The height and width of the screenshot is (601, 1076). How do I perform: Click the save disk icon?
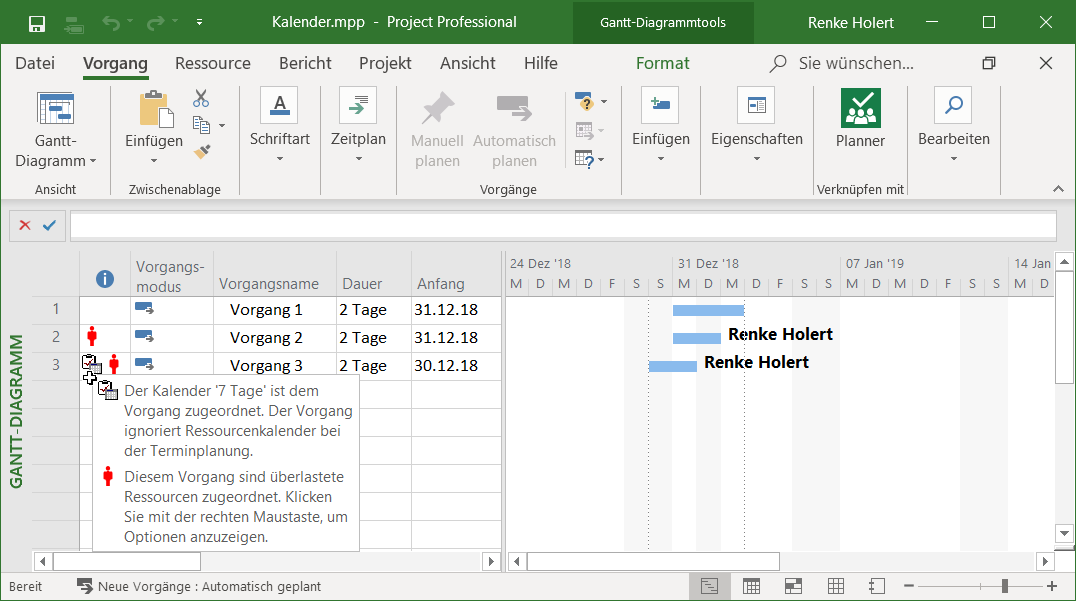pos(37,22)
